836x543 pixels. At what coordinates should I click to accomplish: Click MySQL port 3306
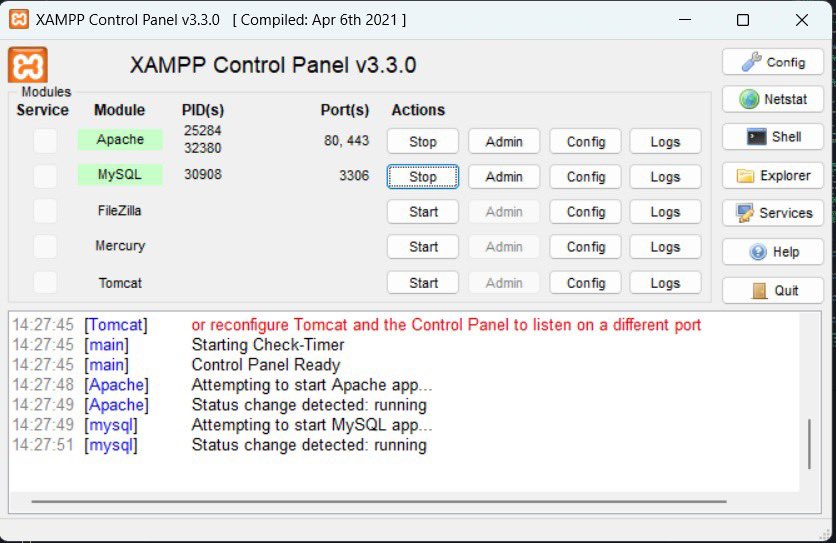tap(354, 175)
